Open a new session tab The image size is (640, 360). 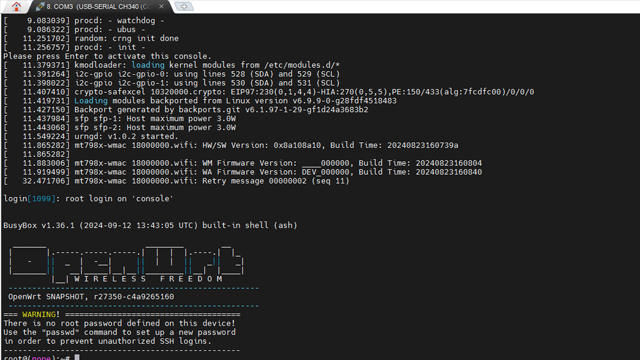tap(184, 7)
